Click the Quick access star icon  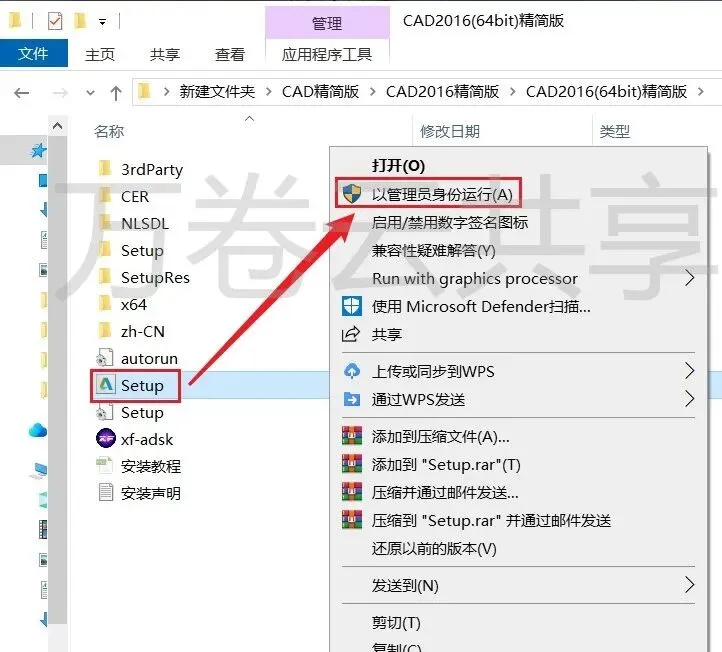38,150
